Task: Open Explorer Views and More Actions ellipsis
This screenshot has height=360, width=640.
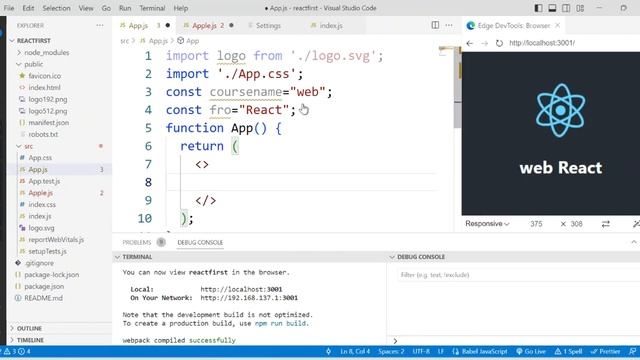Action: (100, 25)
